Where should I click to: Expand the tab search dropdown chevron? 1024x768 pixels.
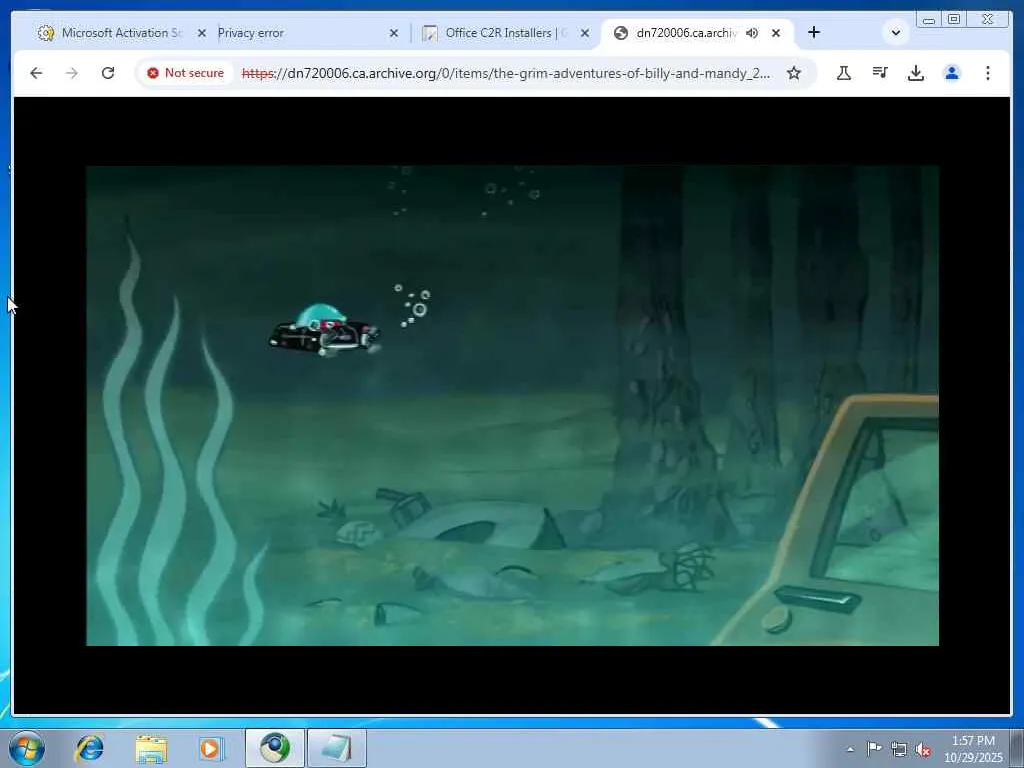pyautogui.click(x=896, y=33)
